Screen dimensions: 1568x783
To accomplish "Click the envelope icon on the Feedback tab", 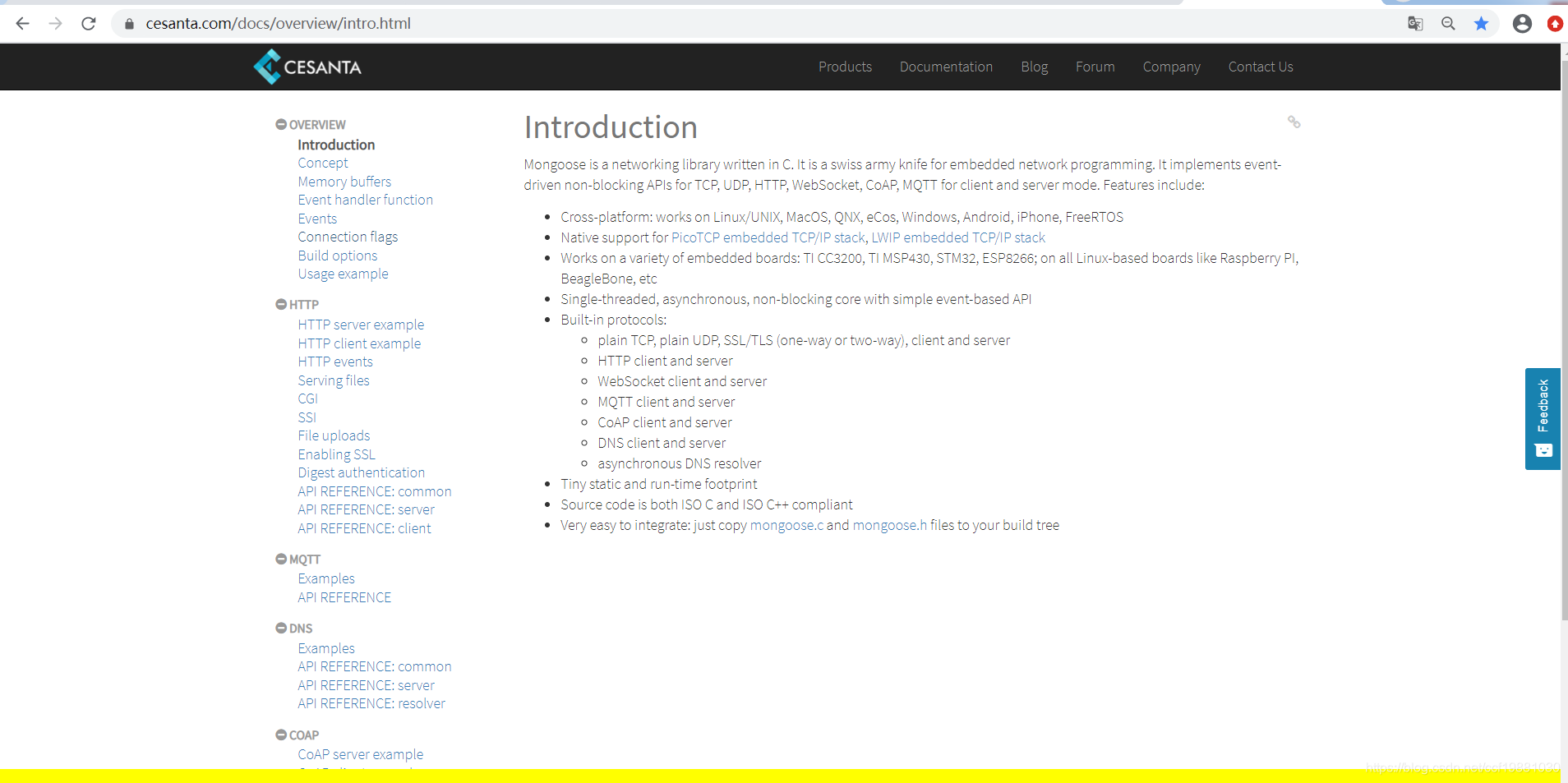I will coord(1544,450).
